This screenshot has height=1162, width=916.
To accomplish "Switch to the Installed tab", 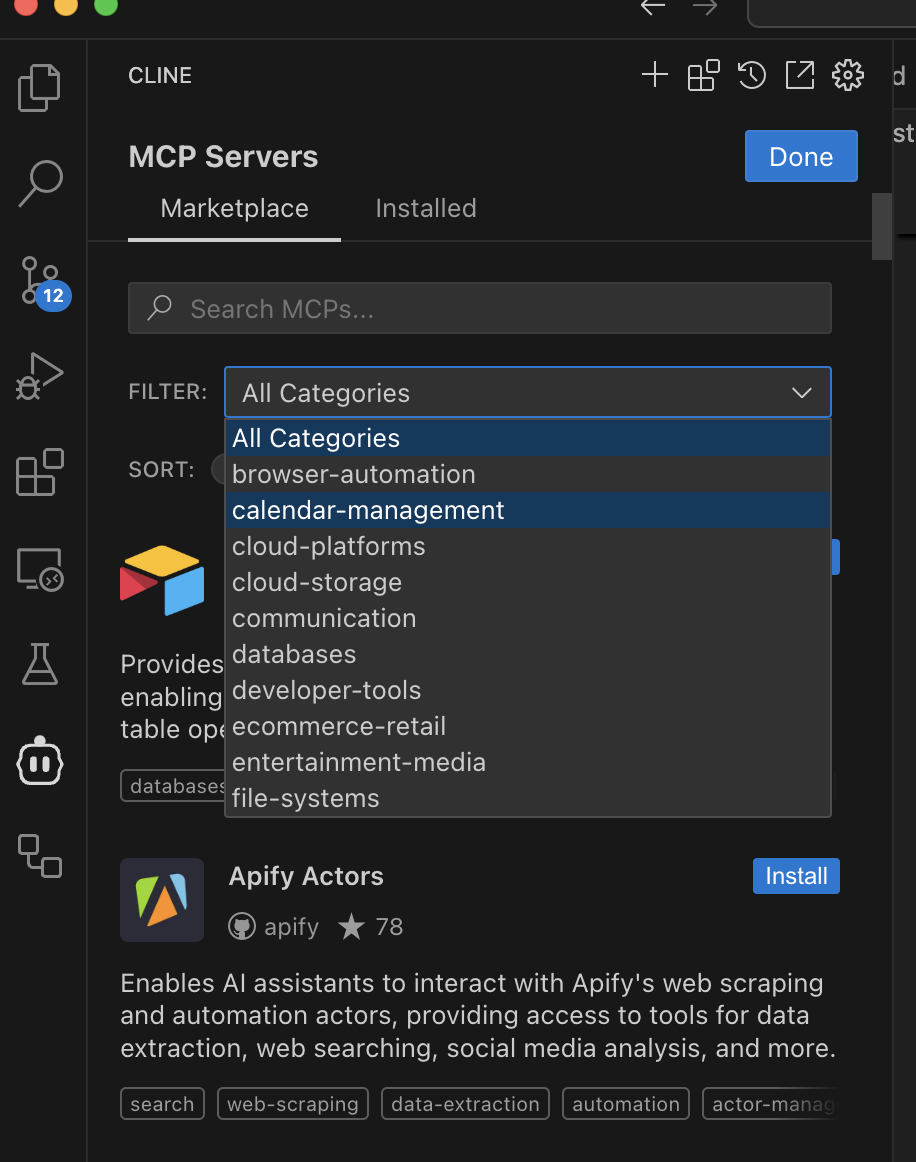I will coord(425,208).
